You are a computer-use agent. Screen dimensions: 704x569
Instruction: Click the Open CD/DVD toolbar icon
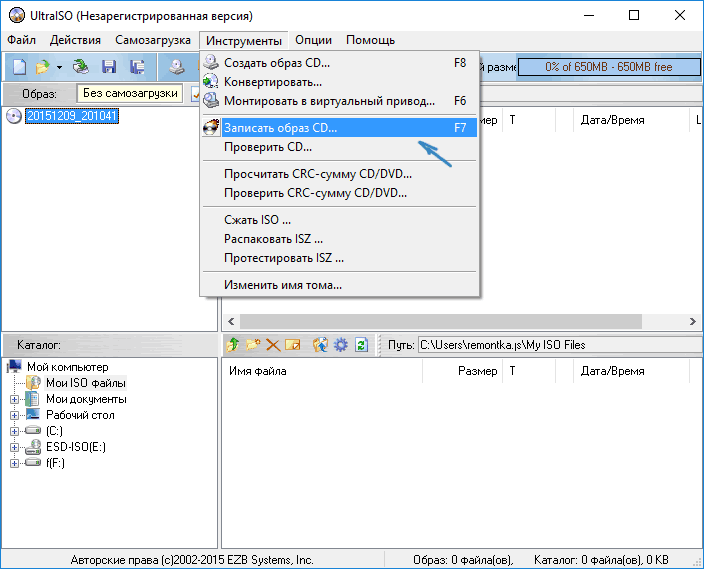81,67
